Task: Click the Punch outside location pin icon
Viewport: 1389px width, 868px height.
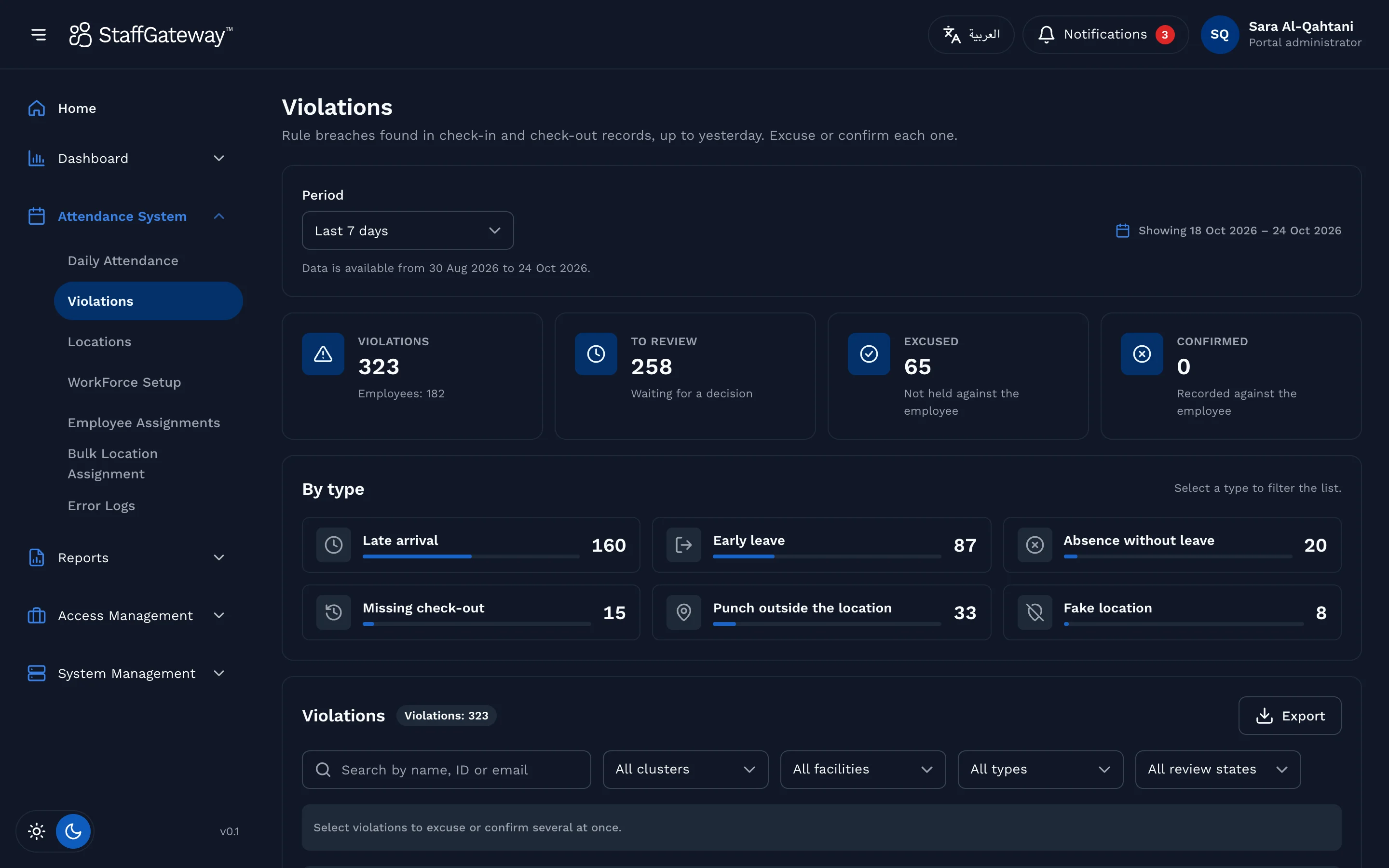Action: click(683, 612)
